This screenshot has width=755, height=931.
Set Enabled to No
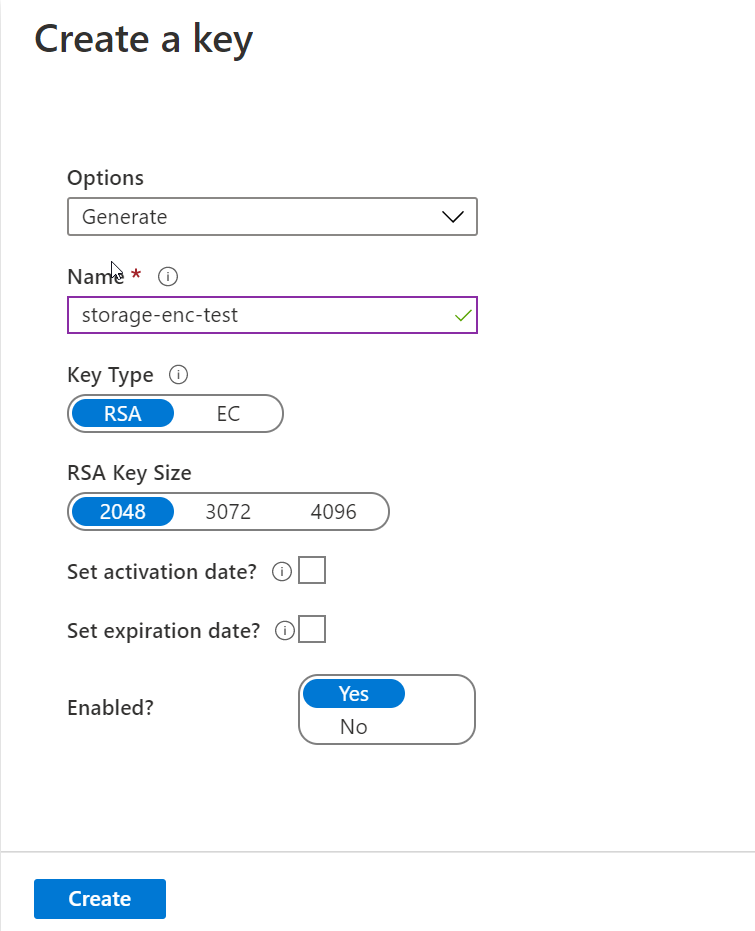click(x=353, y=727)
